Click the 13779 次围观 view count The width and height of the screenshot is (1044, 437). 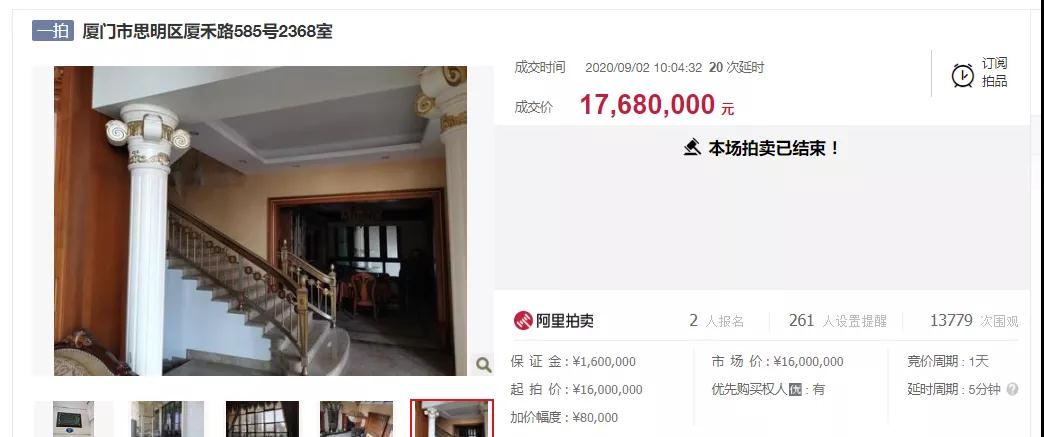click(974, 321)
